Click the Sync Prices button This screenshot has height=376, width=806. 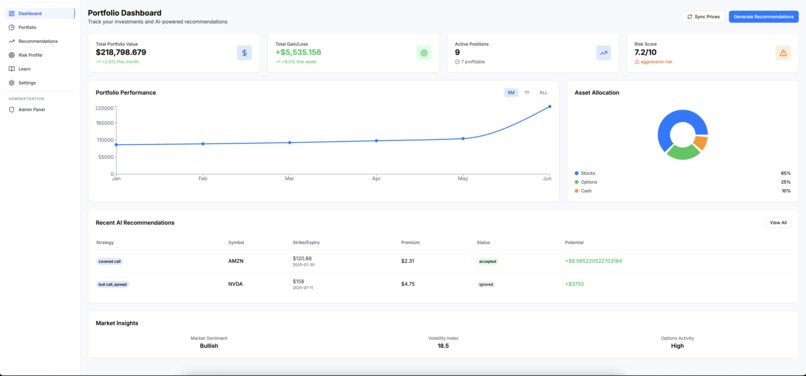pos(703,17)
